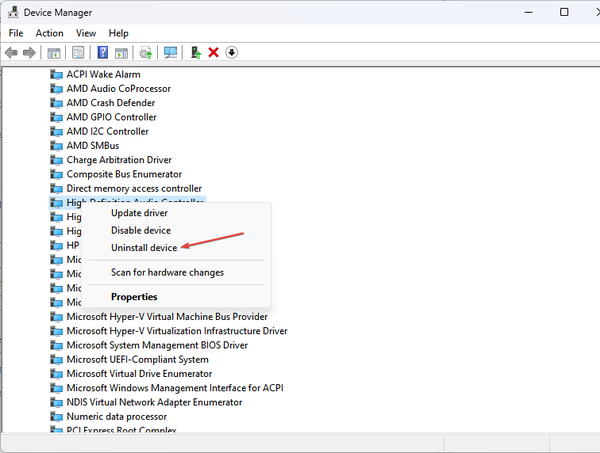Screen dimensions: 600x453
Task: Select the AMD SMBus device
Action: tap(92, 145)
